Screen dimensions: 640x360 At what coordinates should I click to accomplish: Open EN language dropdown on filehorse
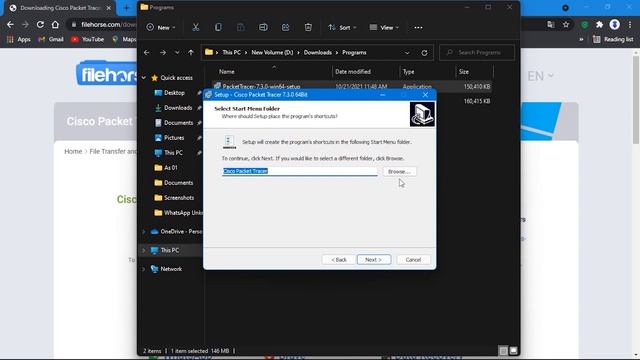tap(540, 76)
